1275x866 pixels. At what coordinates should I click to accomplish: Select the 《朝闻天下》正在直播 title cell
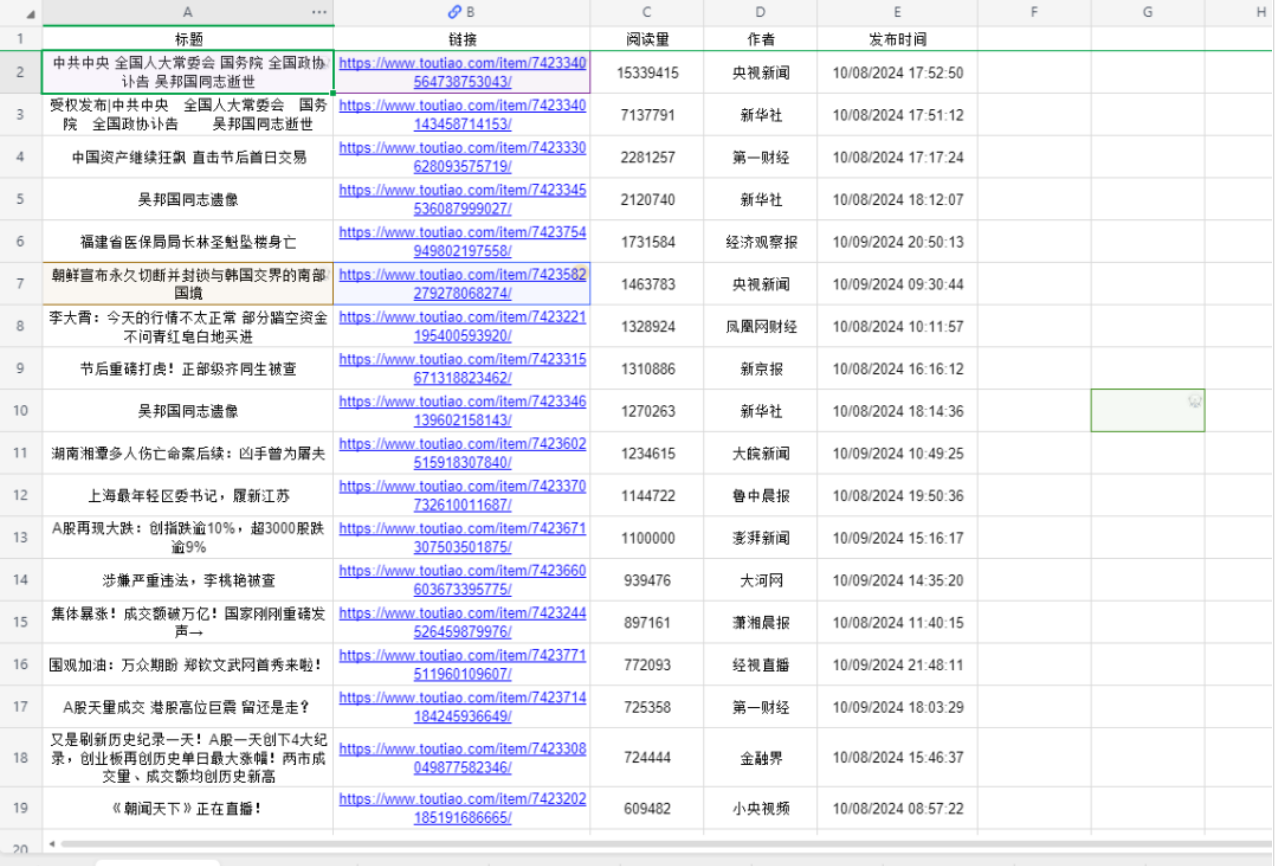(187, 808)
